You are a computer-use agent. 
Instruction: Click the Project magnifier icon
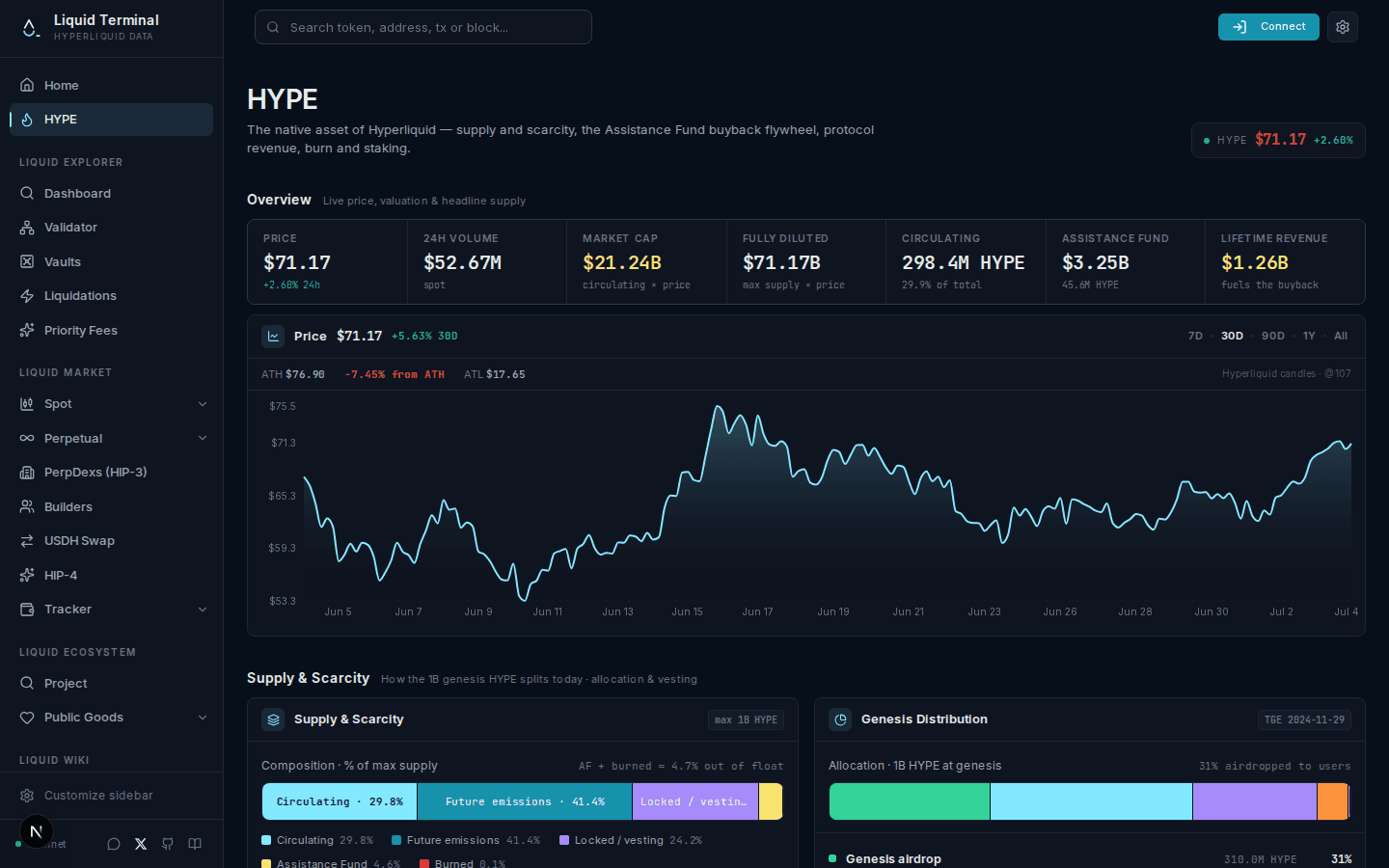(x=27, y=683)
